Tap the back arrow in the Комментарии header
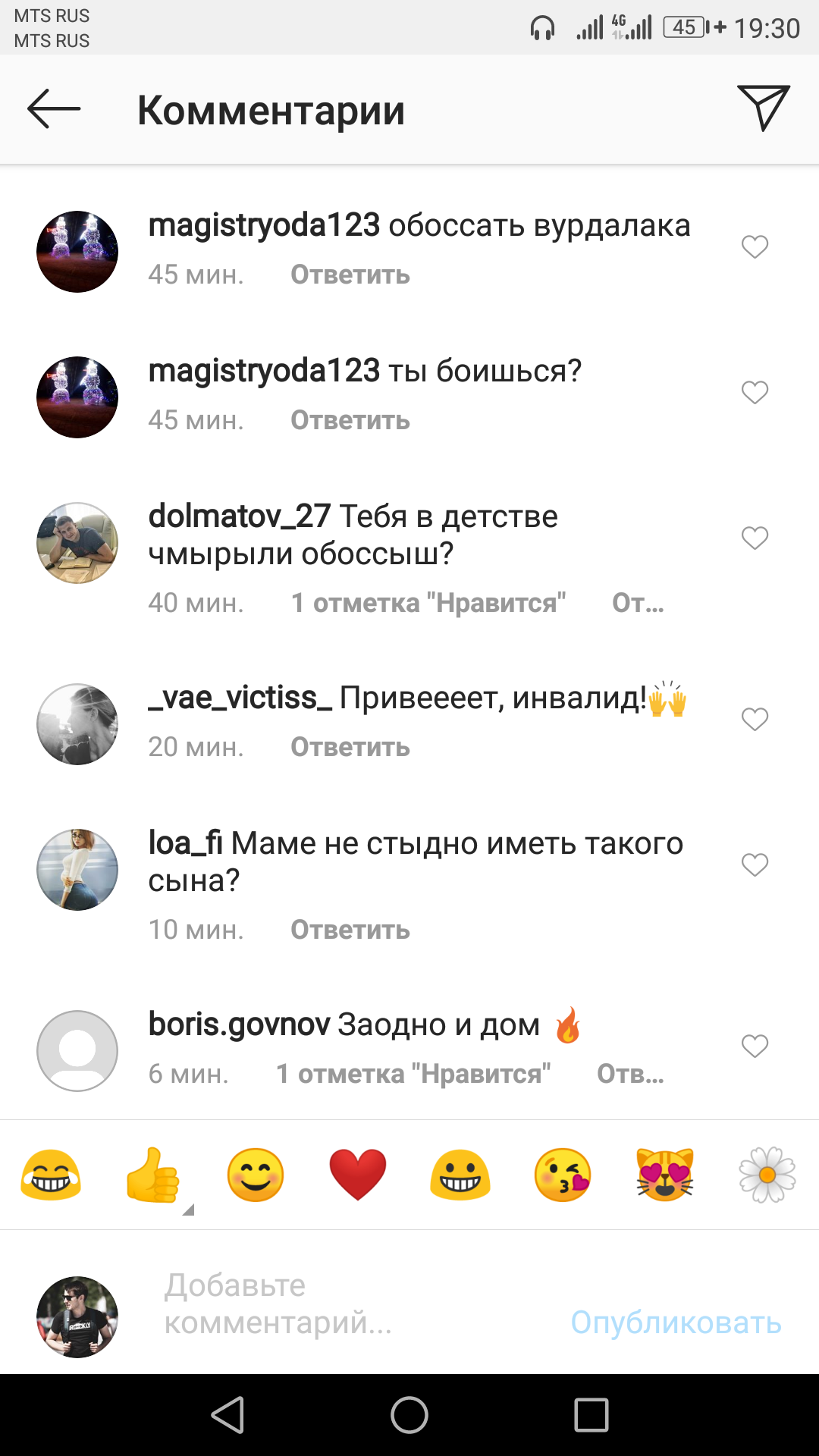Screen dimensions: 819x1456 [54, 109]
